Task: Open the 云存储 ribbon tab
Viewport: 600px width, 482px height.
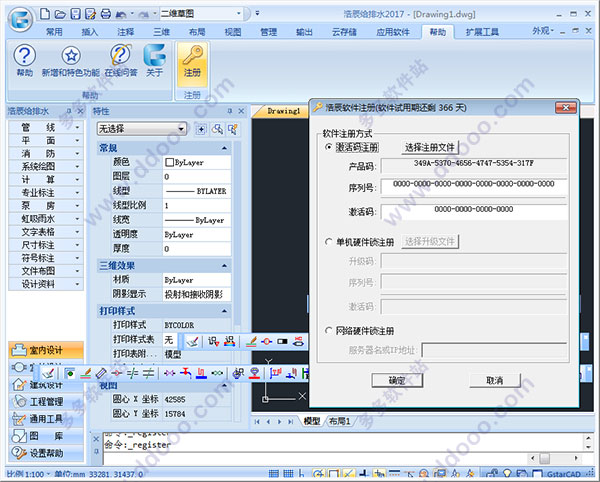Action: click(x=344, y=32)
